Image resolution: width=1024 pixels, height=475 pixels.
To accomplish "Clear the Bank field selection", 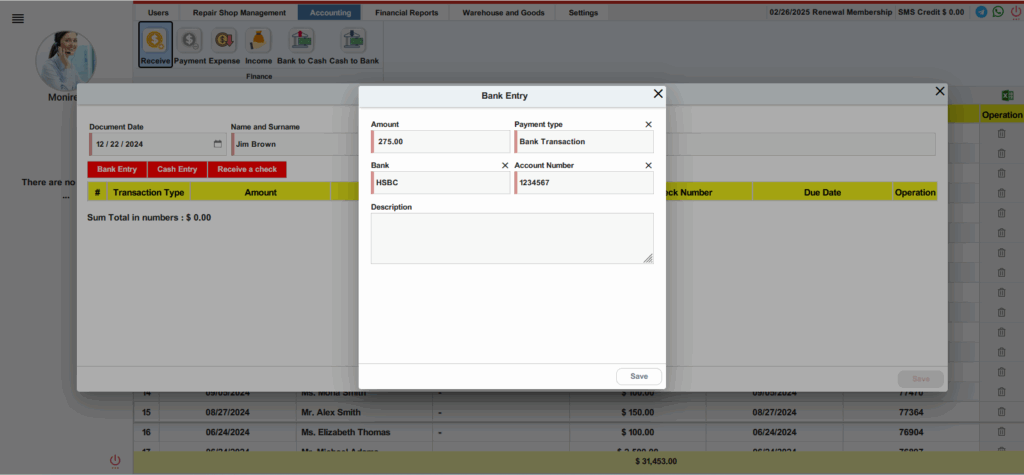I will (x=505, y=165).
